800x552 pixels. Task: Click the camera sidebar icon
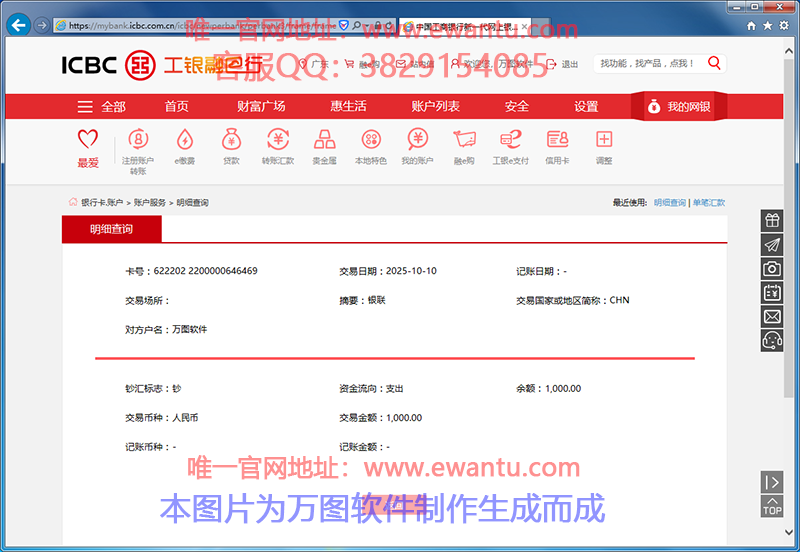point(772,268)
